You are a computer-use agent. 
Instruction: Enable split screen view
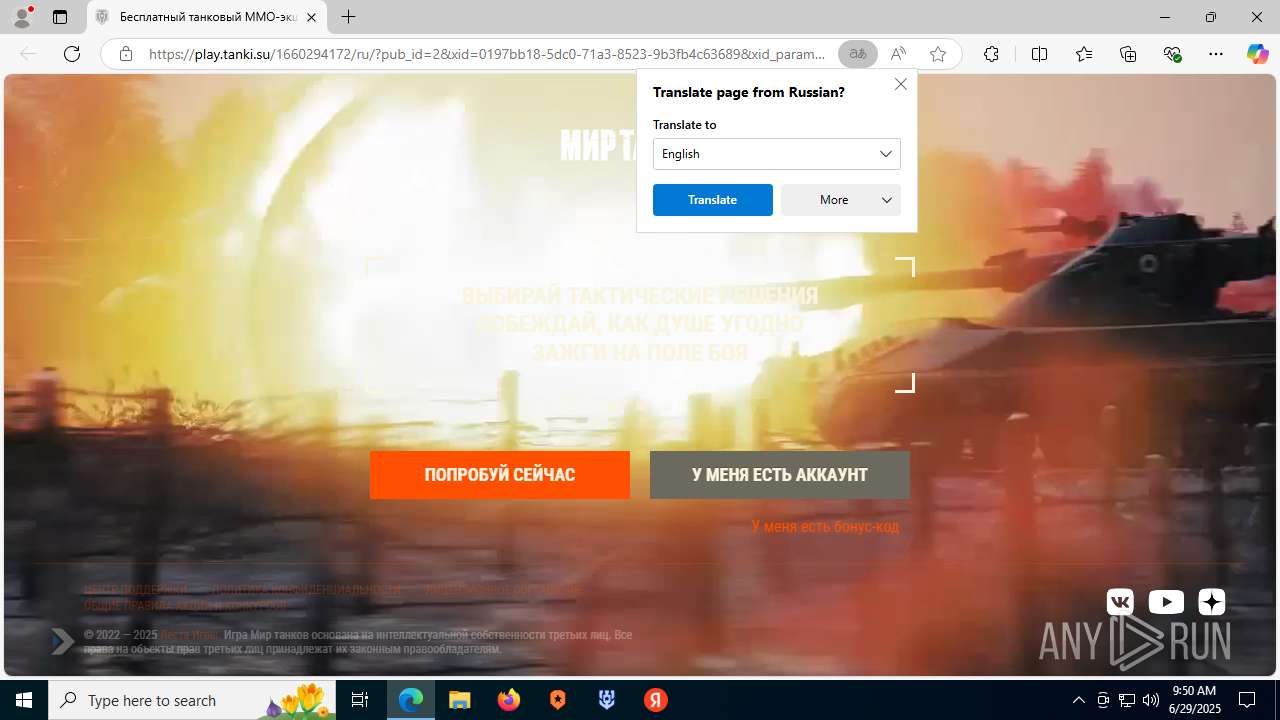1039,54
